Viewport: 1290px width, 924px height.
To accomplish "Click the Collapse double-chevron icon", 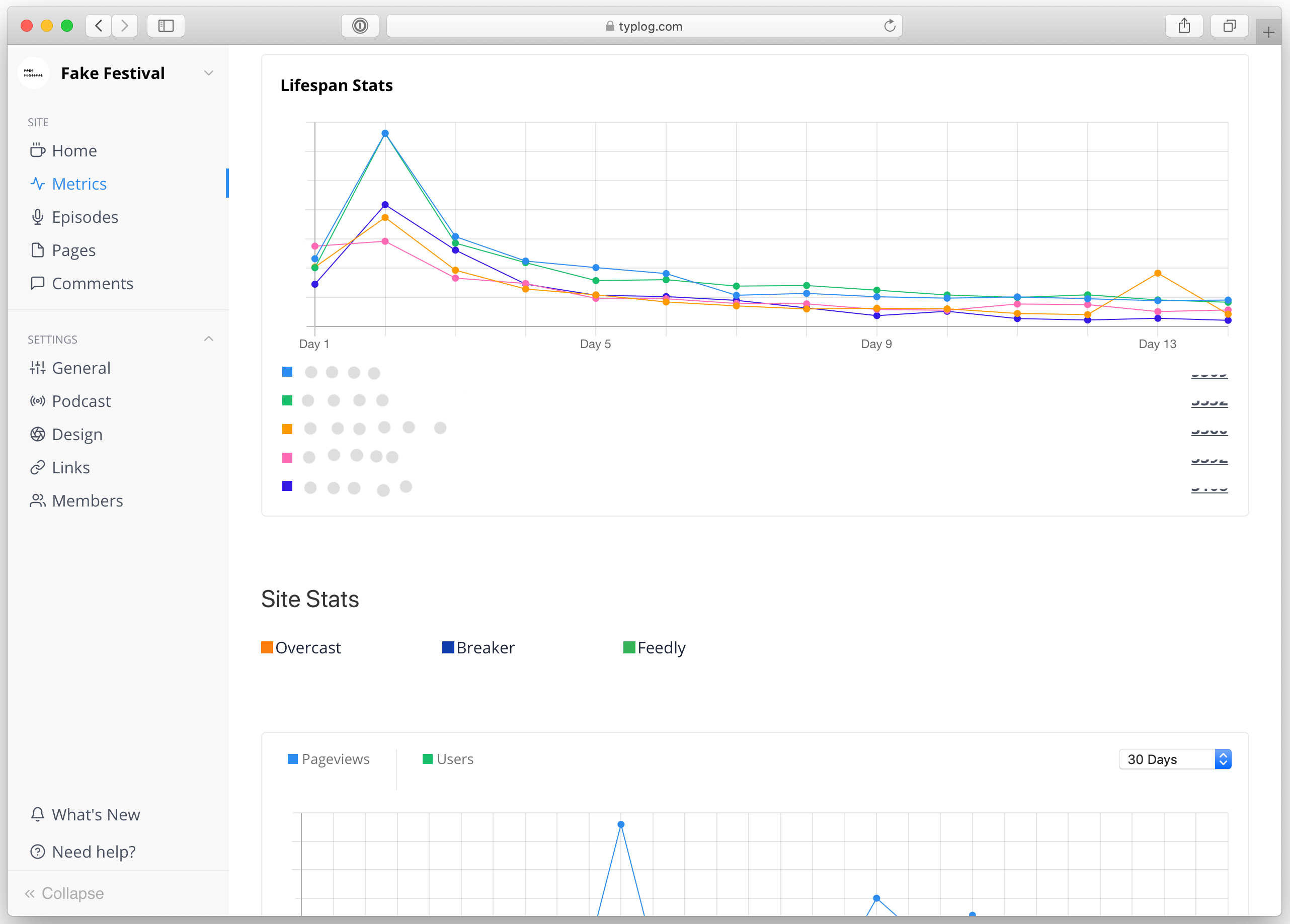I will coord(30,893).
